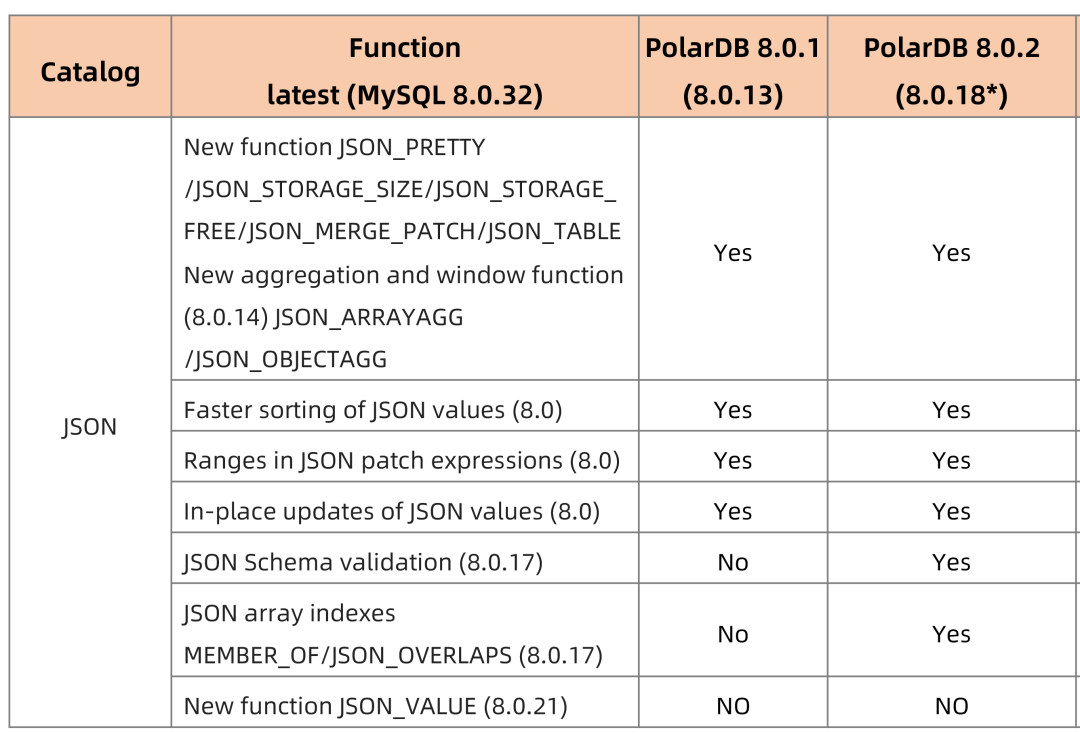Select PolarDB 8.0.1 'Yes' for Faster sorting row
The image size is (1080, 734).
coord(733,410)
